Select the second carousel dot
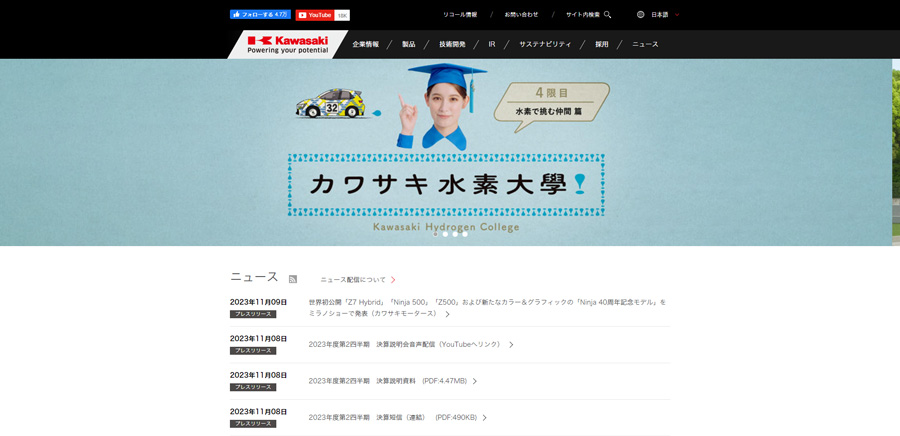The height and width of the screenshot is (436, 900). tap(445, 234)
